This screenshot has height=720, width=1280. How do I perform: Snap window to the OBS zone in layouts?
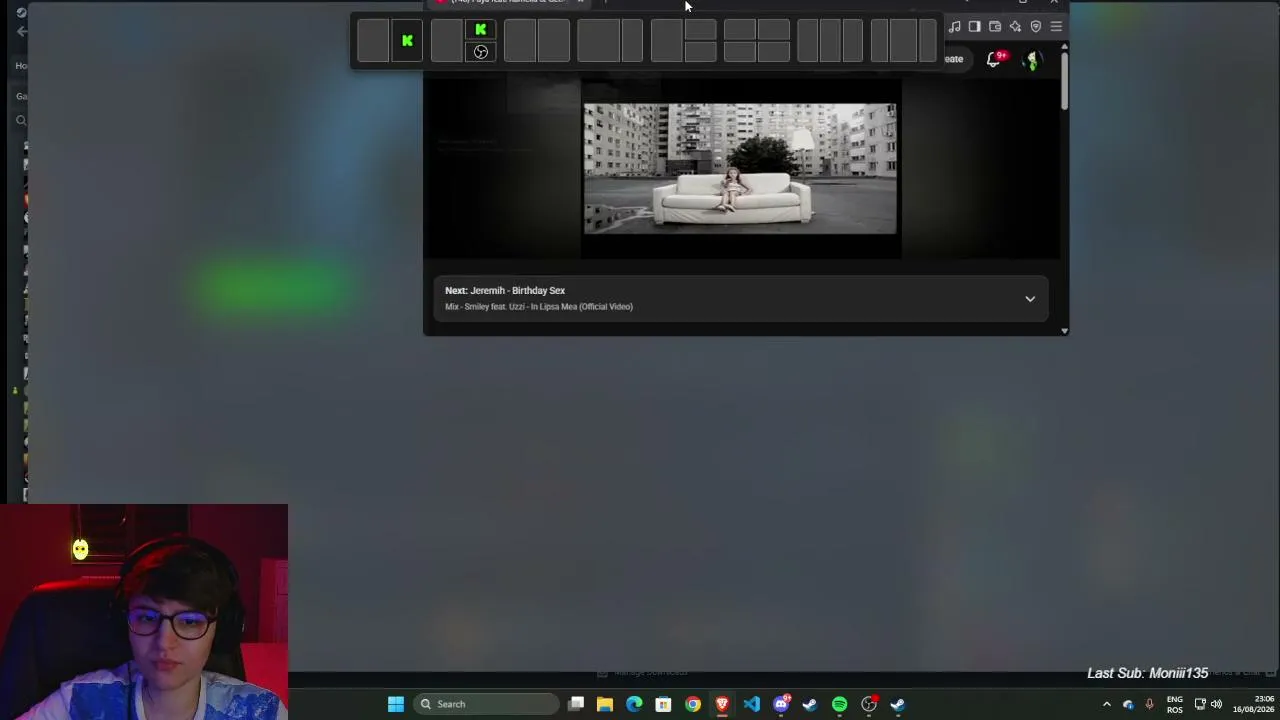point(481,52)
